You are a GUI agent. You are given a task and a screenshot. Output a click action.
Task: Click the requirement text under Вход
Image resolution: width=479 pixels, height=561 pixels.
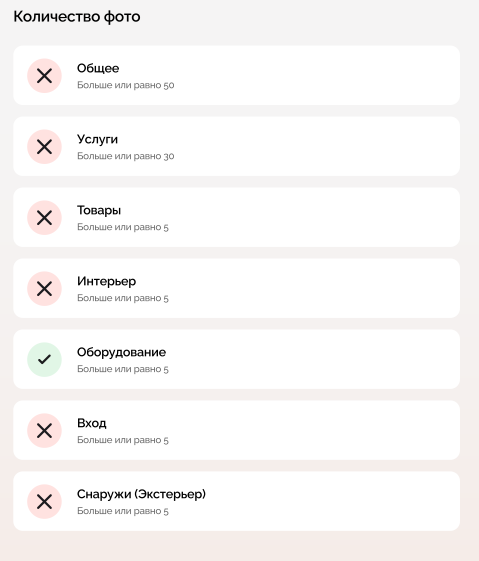(x=123, y=440)
